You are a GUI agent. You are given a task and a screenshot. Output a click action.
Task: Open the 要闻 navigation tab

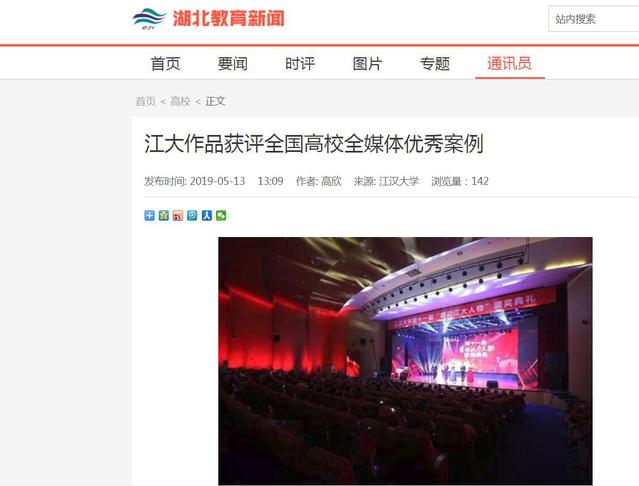(232, 64)
